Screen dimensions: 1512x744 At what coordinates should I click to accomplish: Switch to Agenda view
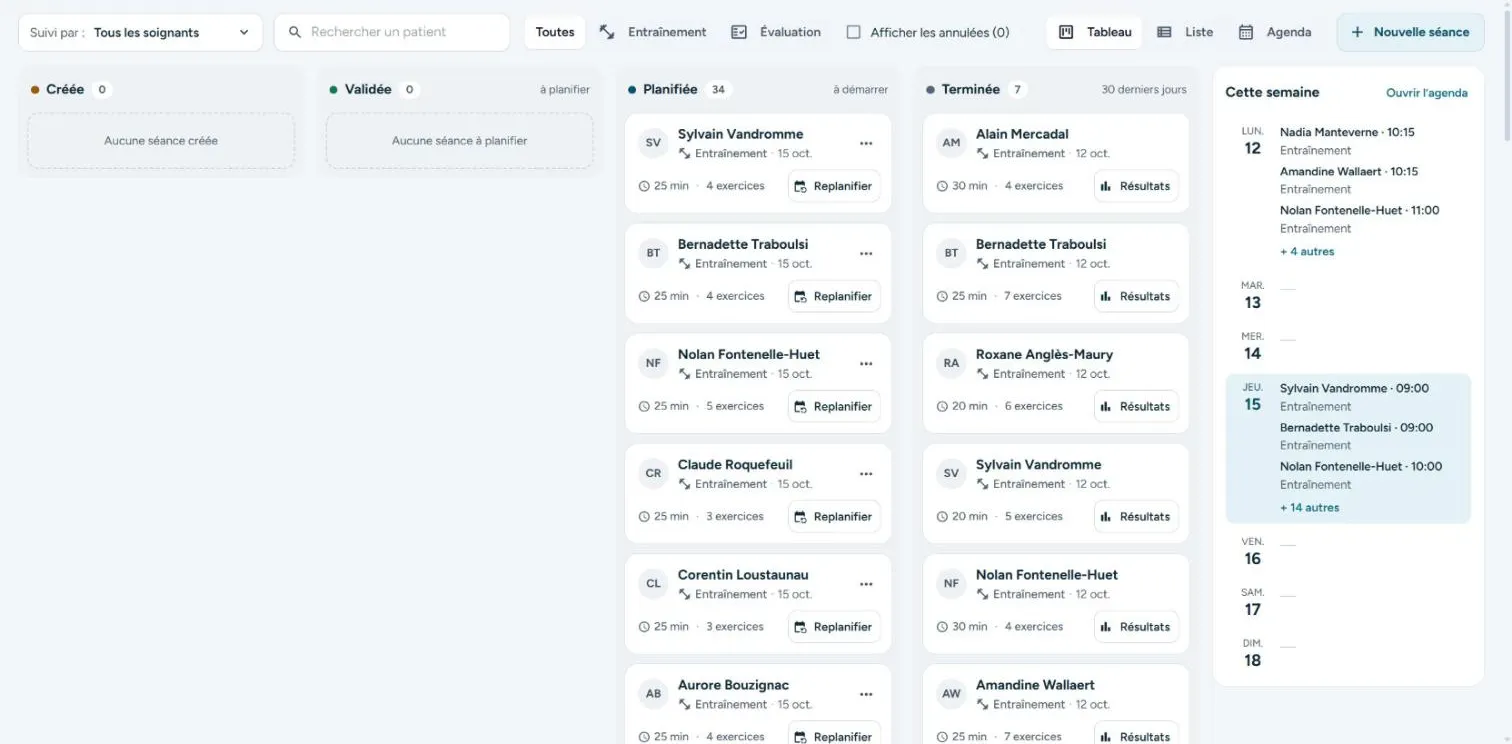click(x=1275, y=32)
